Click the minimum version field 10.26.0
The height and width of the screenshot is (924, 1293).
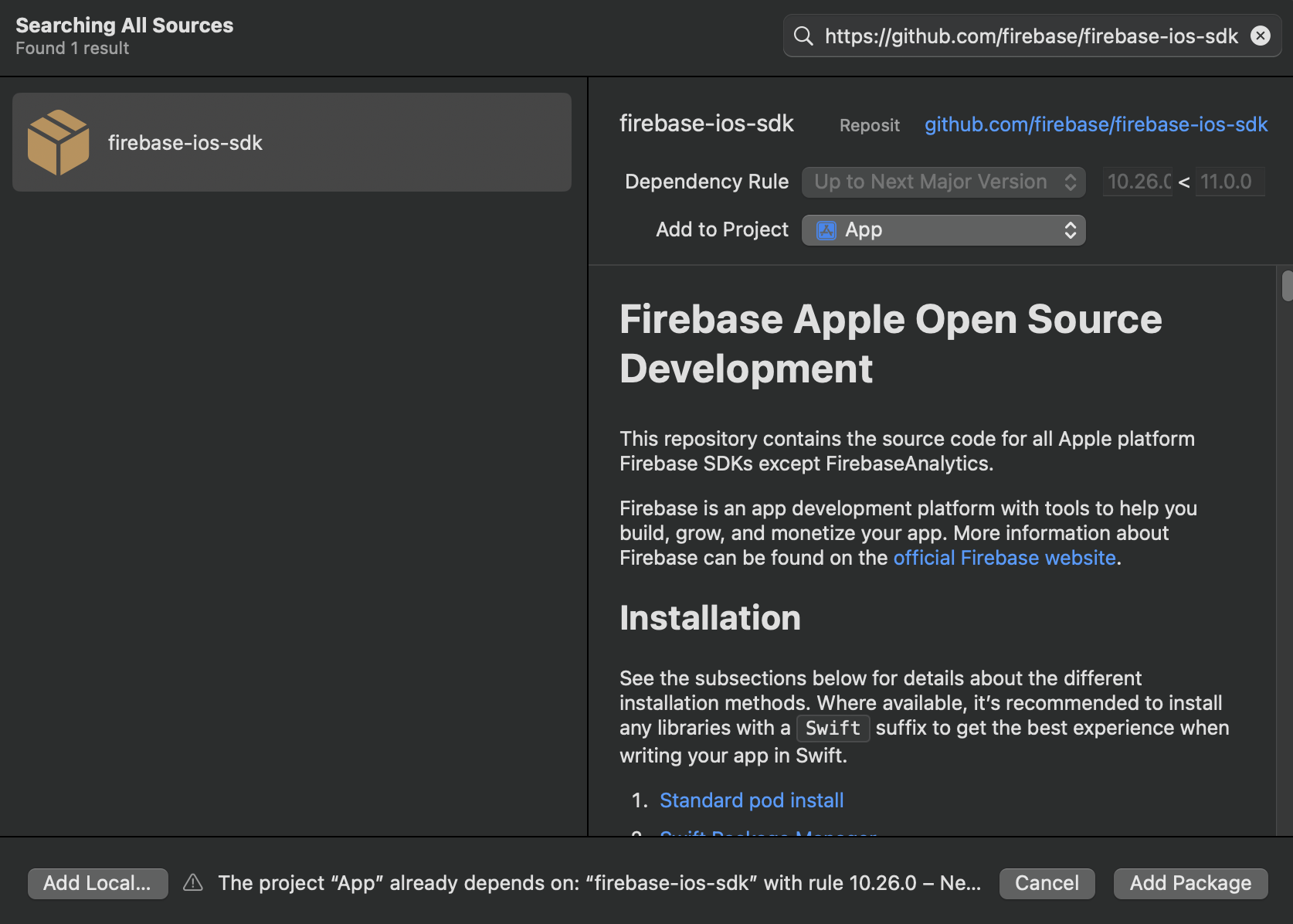coord(1138,182)
